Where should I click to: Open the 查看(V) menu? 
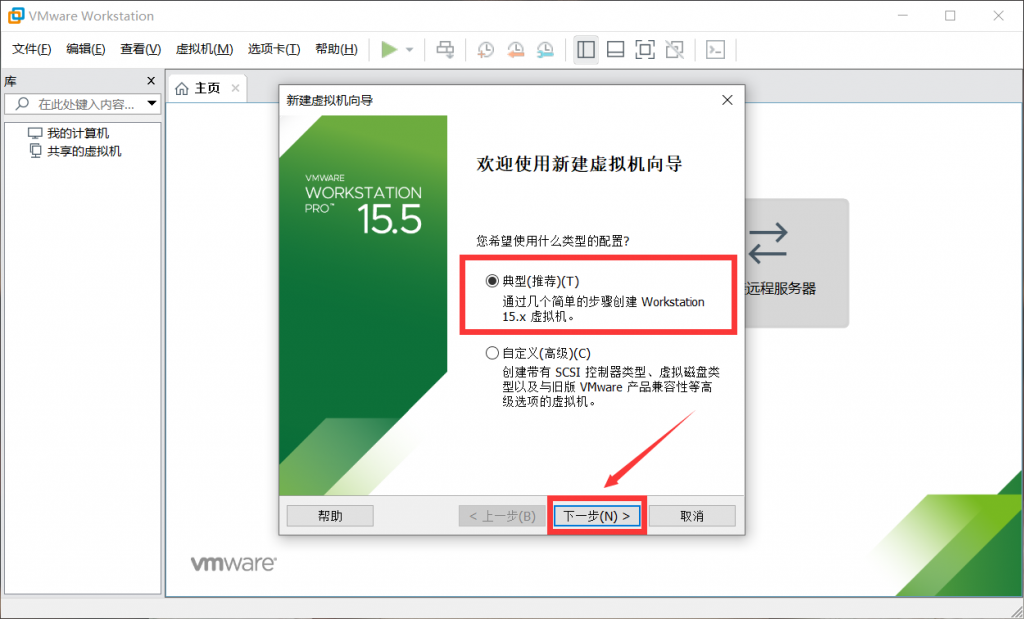(x=140, y=50)
